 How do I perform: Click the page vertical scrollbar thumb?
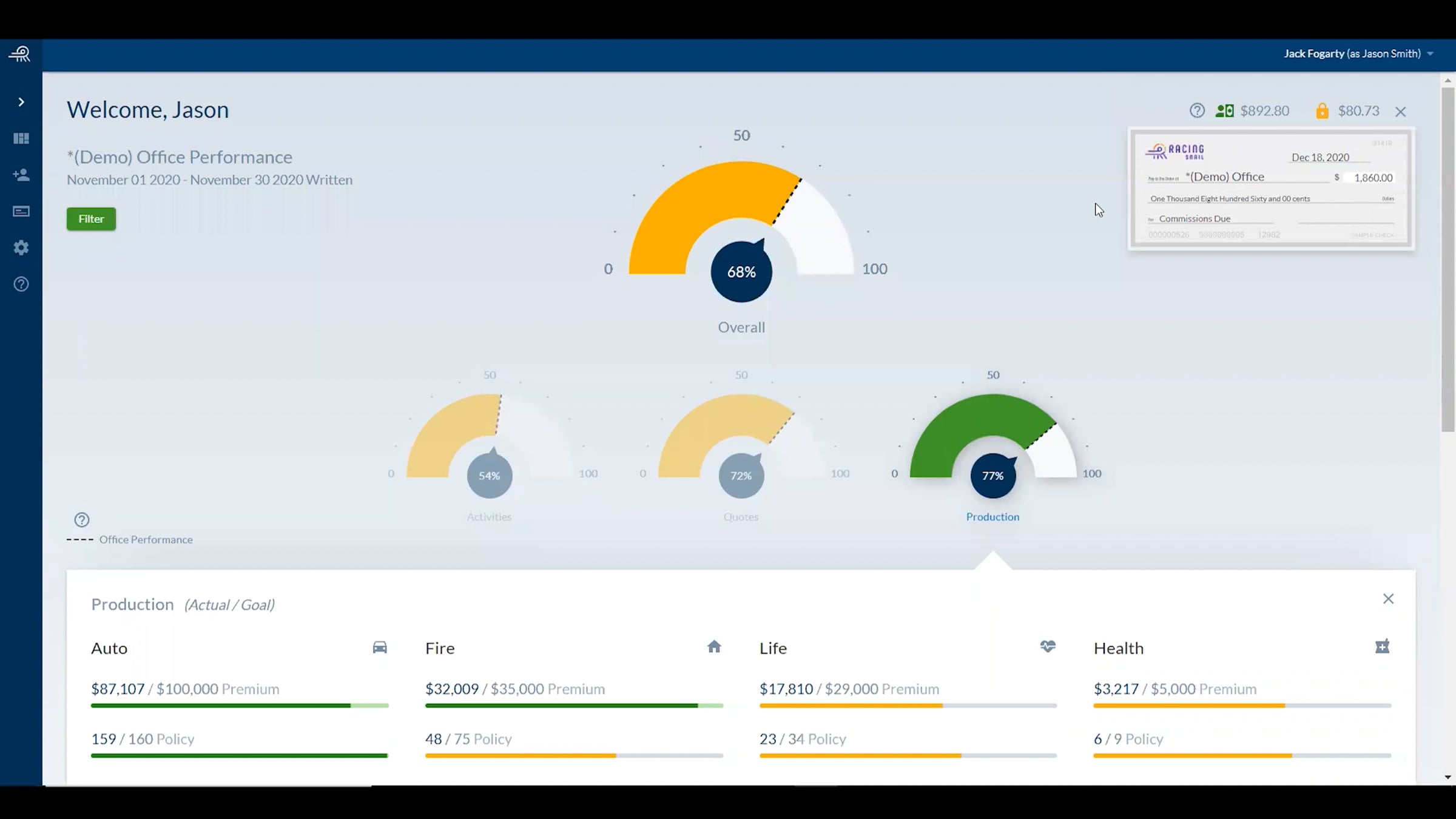click(1448, 260)
